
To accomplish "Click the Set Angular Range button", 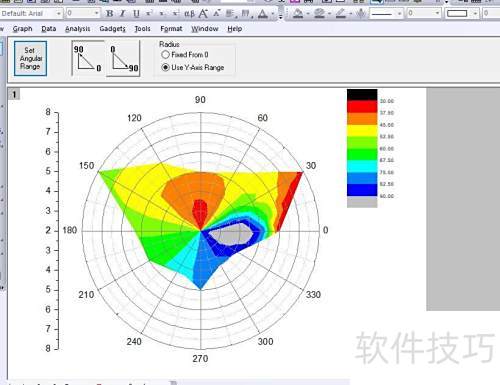I will click(x=30, y=58).
